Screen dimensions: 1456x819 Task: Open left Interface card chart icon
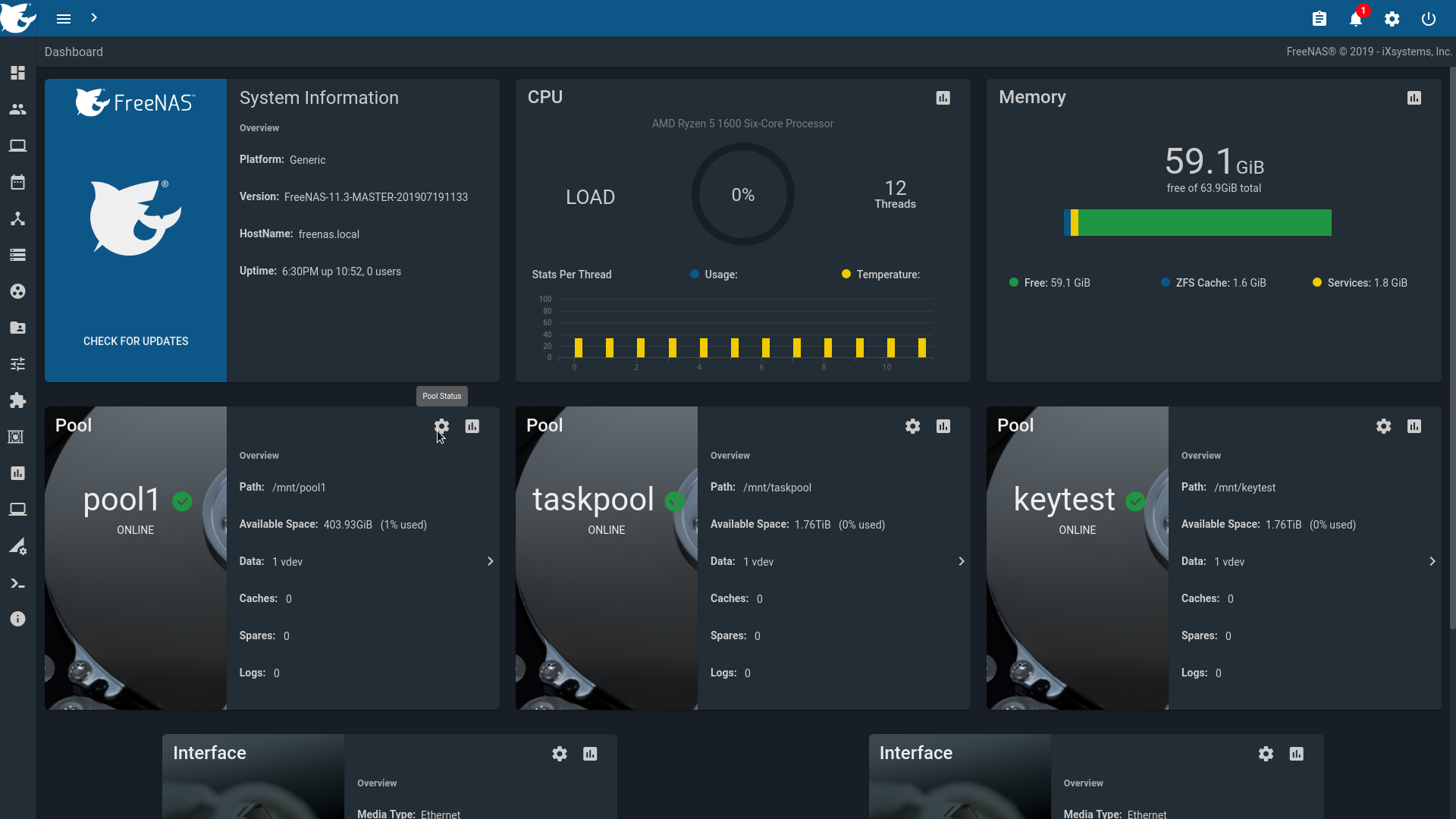point(590,754)
